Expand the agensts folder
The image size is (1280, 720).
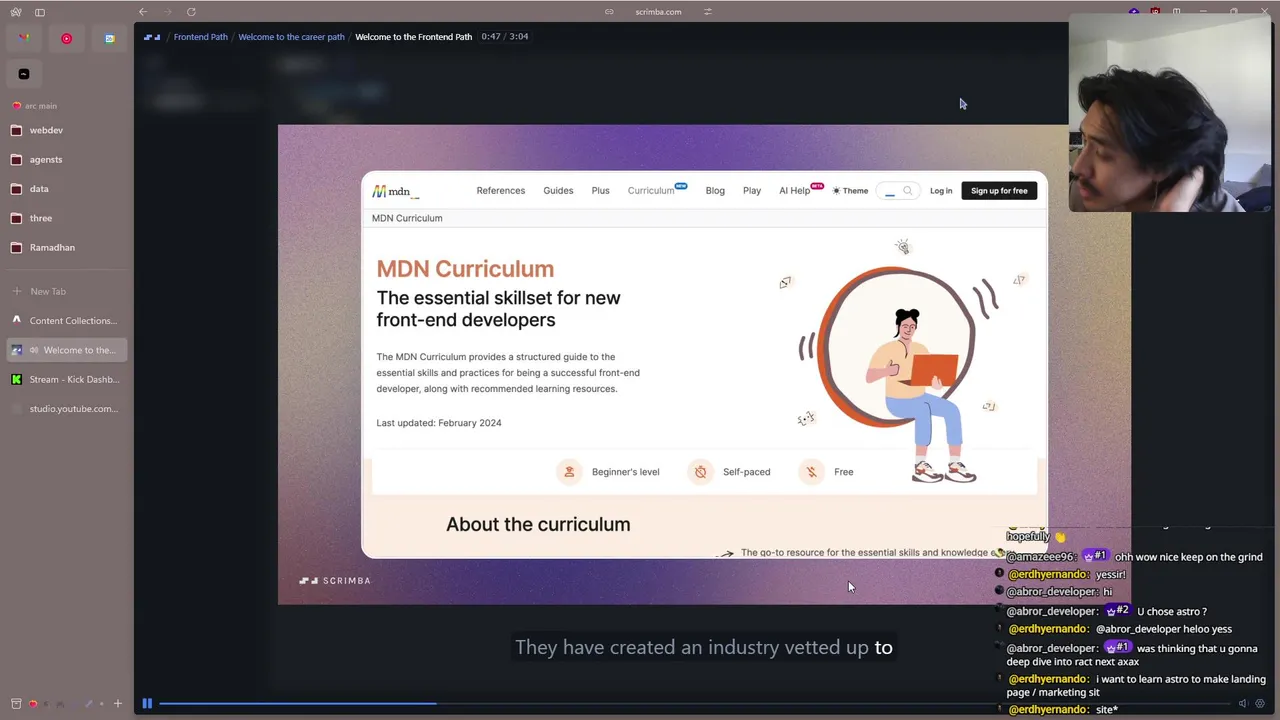click(x=67, y=159)
